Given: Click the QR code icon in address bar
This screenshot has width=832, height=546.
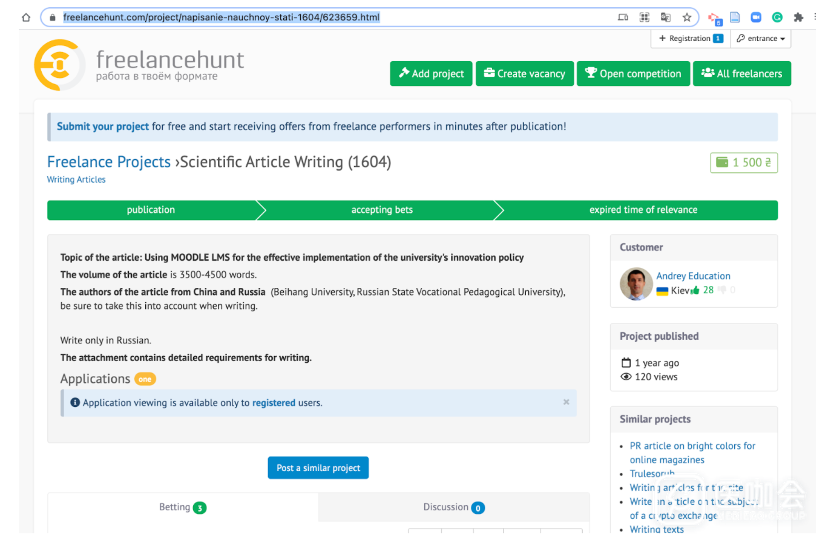Looking at the screenshot, I should tap(644, 17).
